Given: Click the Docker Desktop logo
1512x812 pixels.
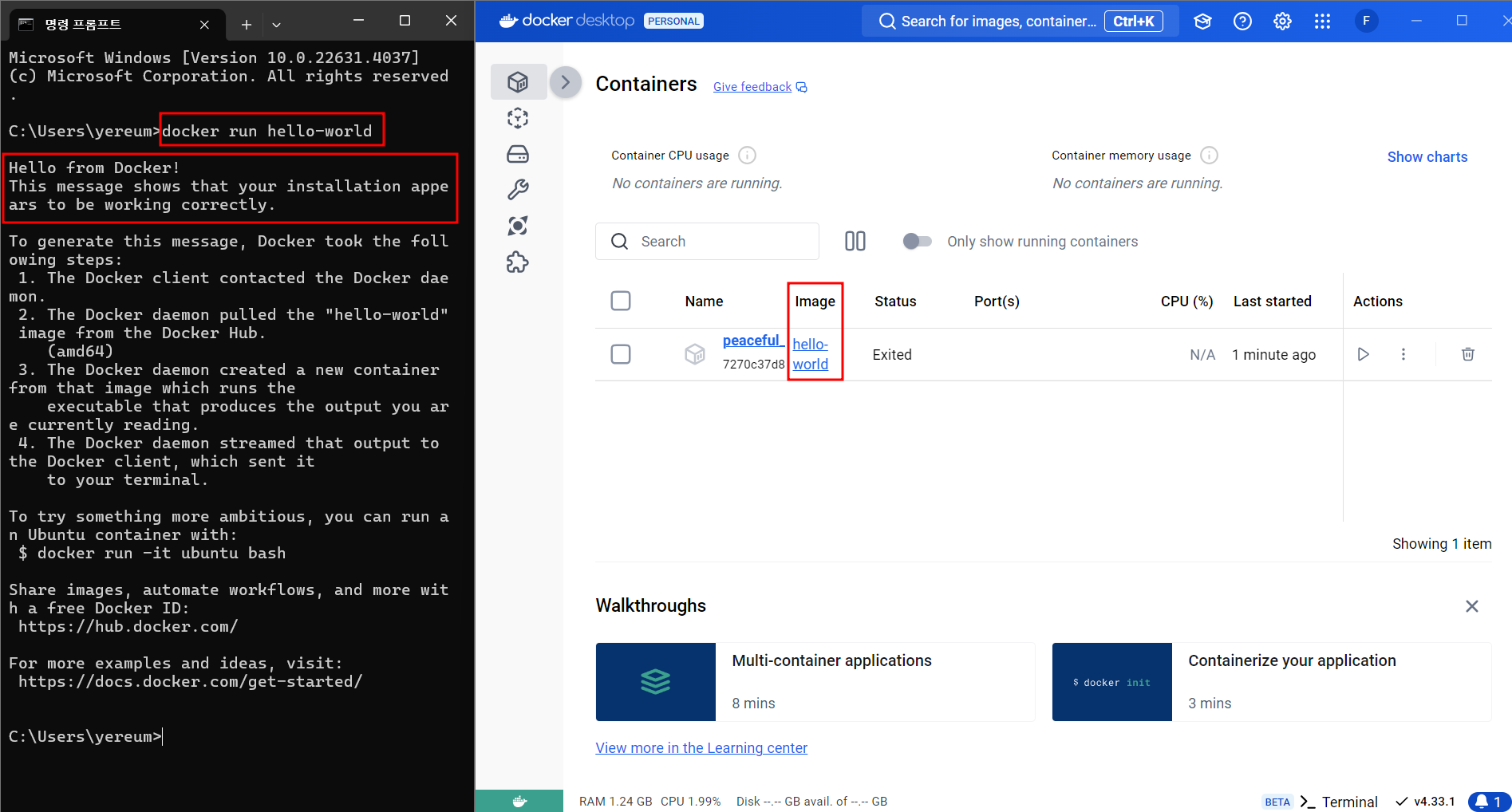Looking at the screenshot, I should (567, 21).
